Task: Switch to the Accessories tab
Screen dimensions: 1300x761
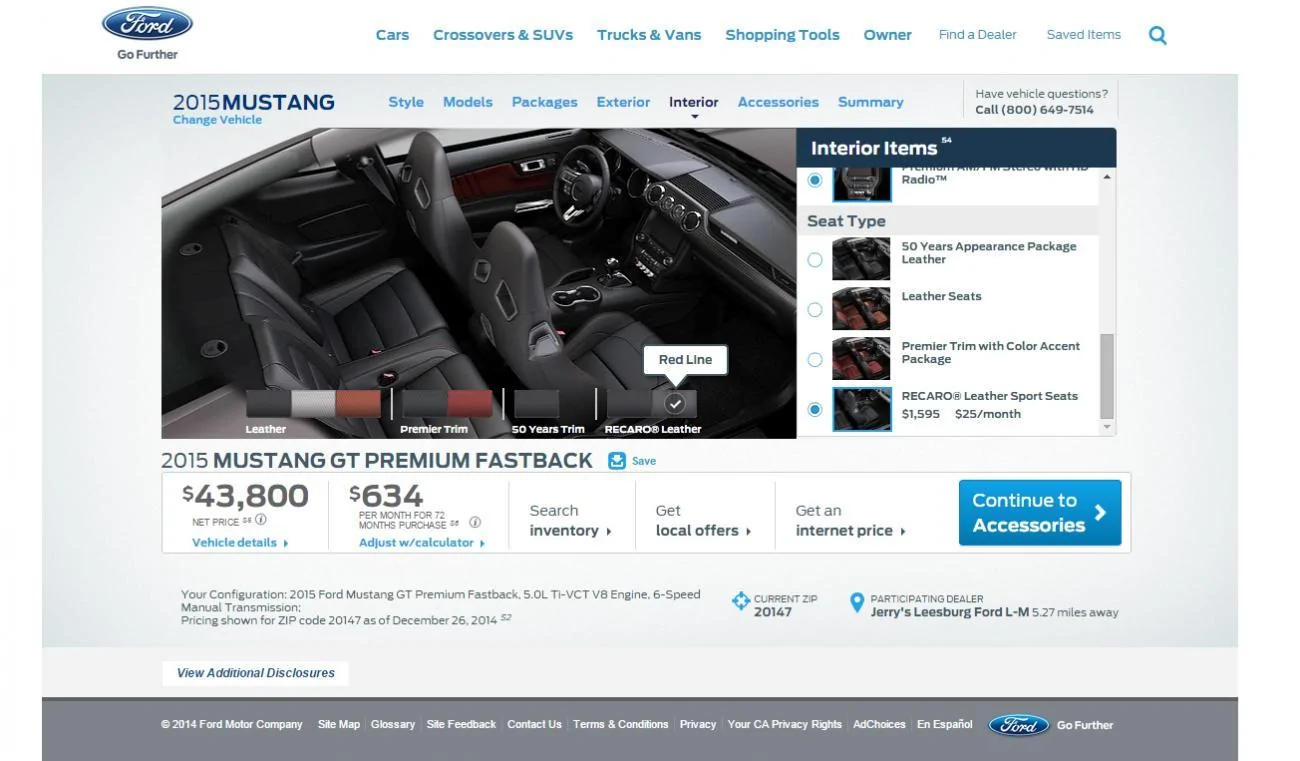Action: click(x=778, y=102)
